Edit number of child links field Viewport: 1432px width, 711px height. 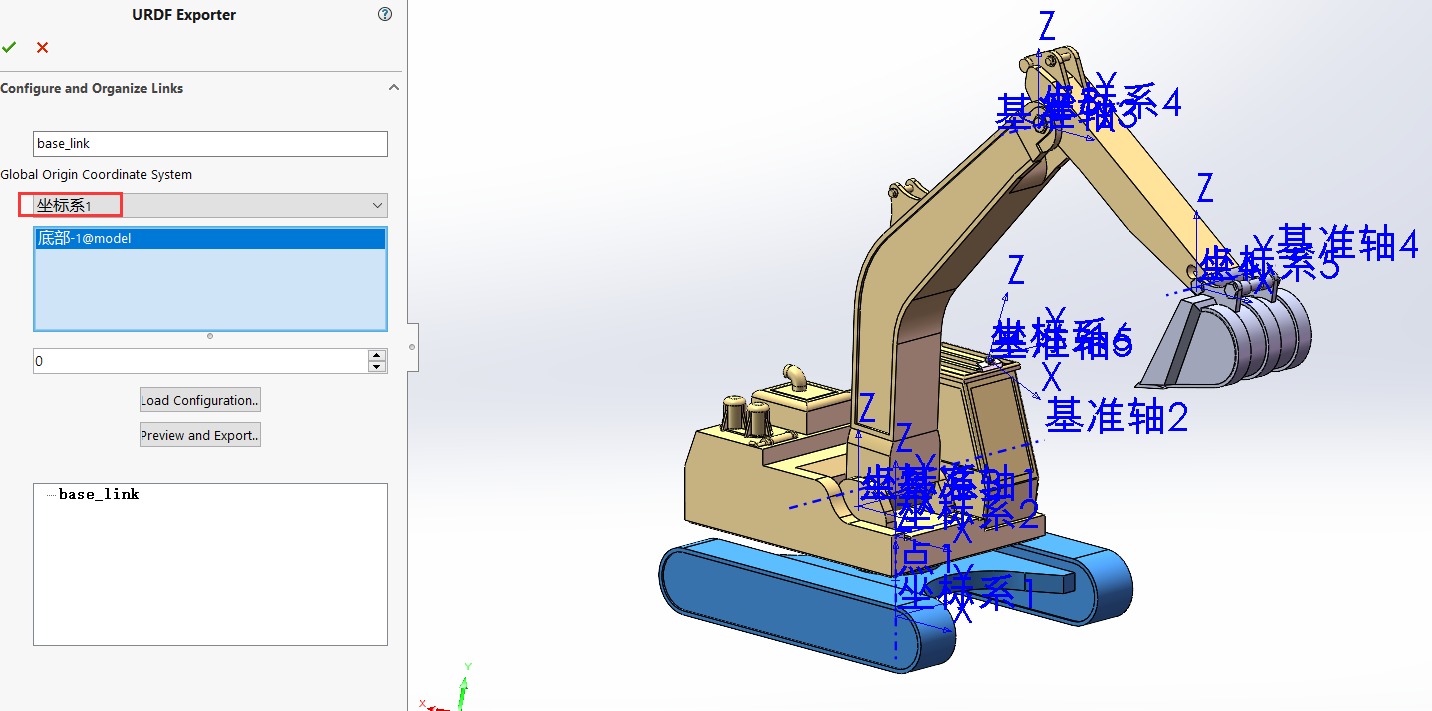(201, 361)
